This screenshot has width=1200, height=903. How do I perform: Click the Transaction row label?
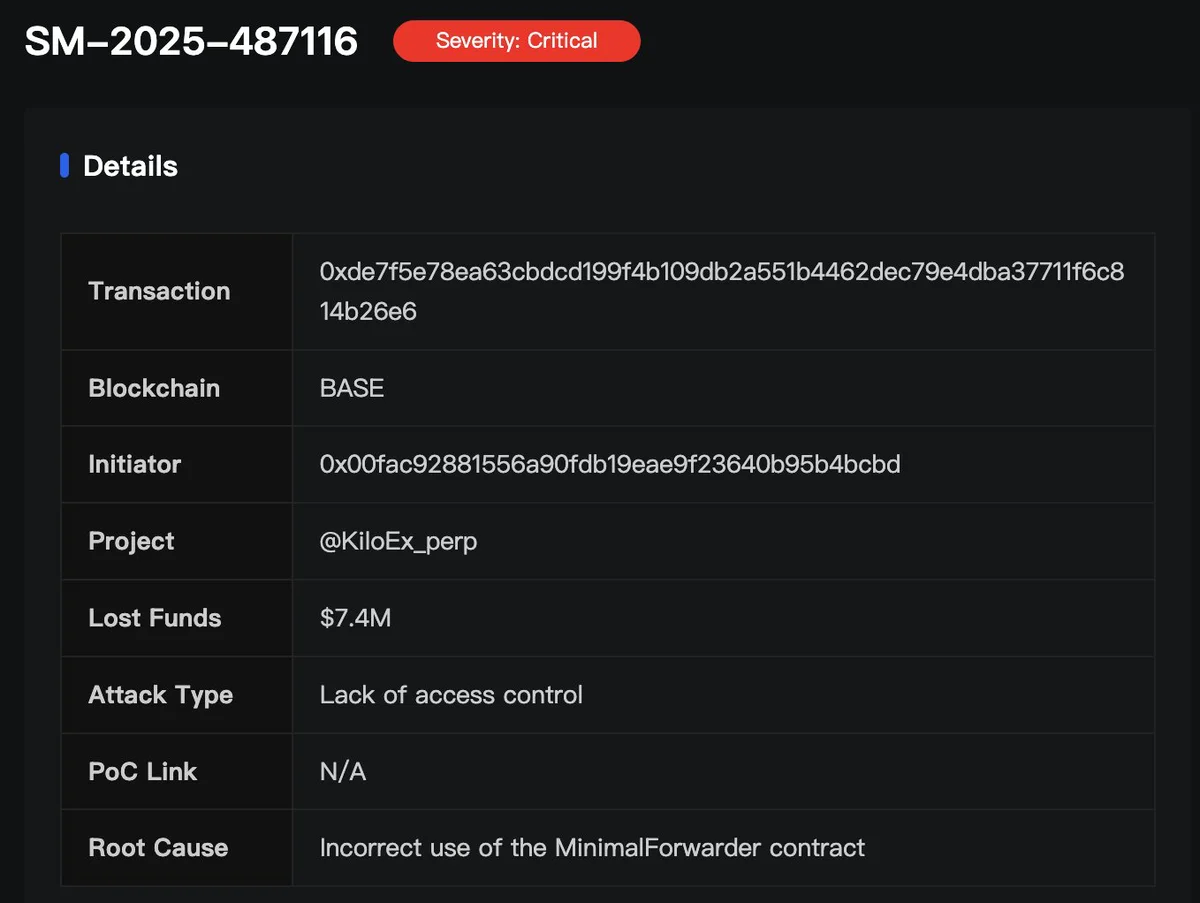[159, 291]
